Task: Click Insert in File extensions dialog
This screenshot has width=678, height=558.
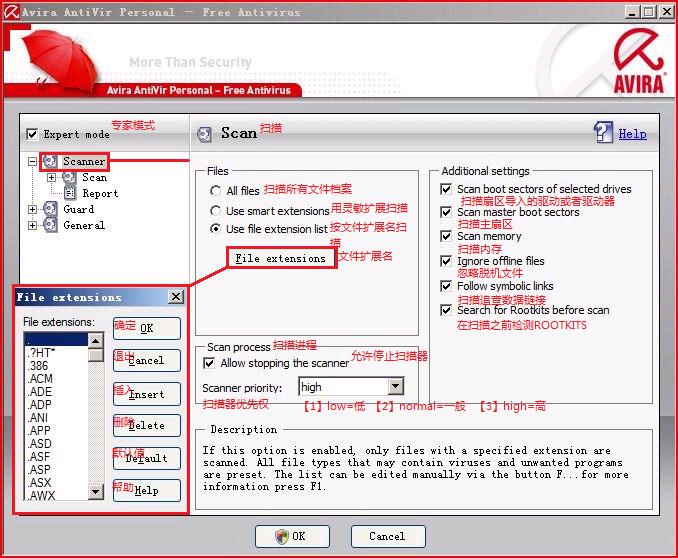Action: point(147,394)
